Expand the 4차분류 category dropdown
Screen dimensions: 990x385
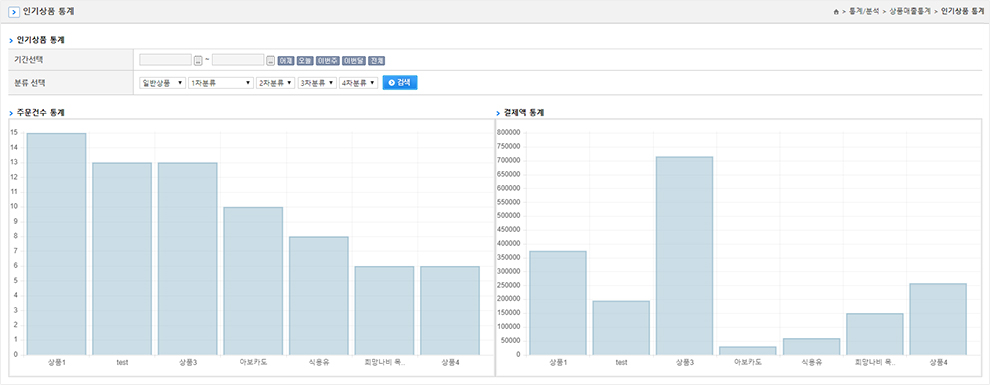[359, 83]
